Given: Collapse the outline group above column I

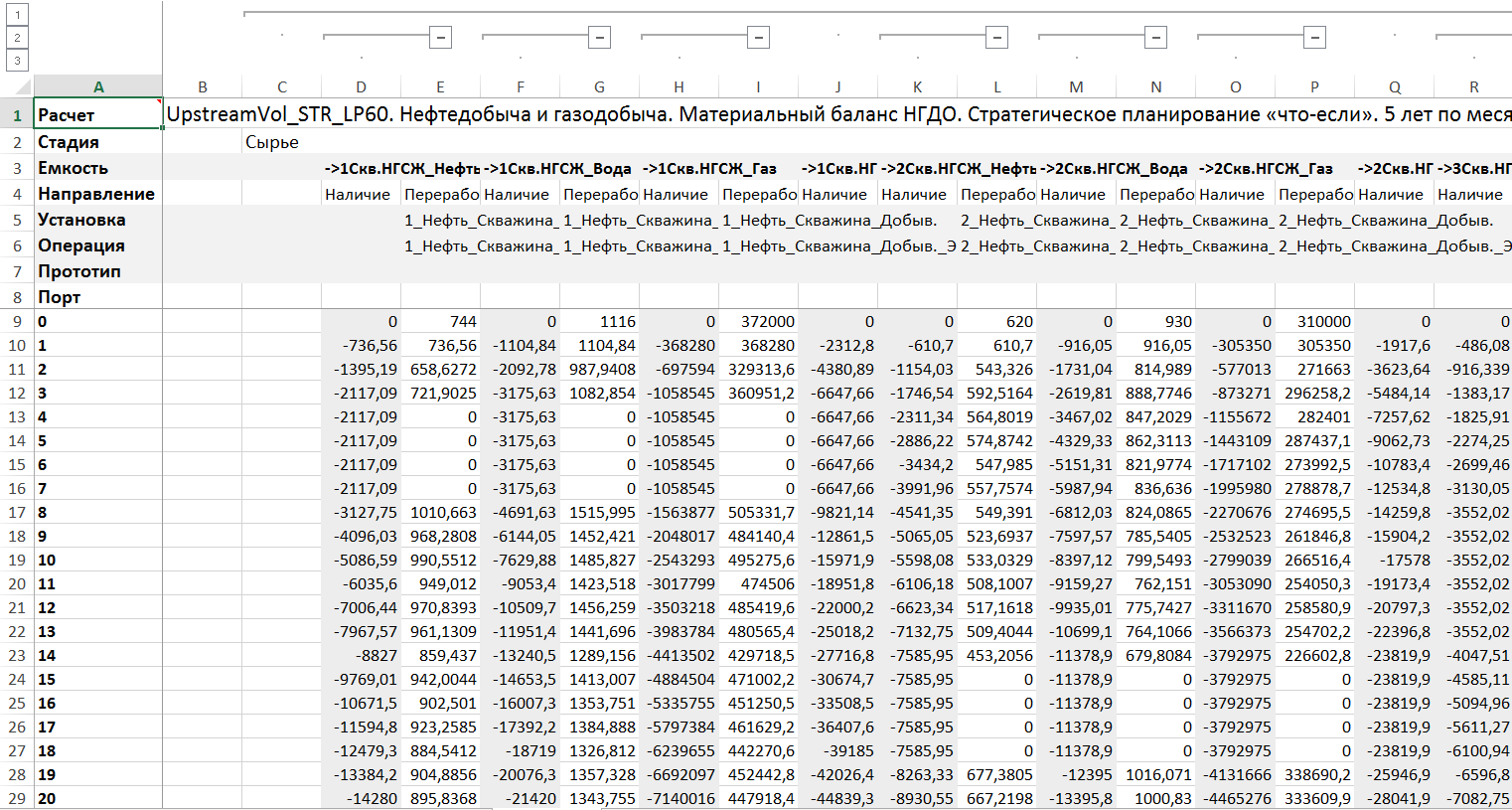Looking at the screenshot, I should (x=758, y=38).
